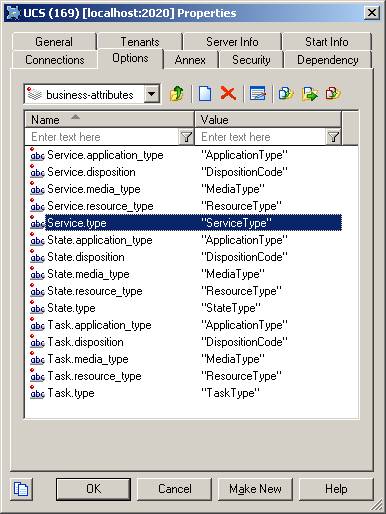
Task: Open Help with the Help button
Action: (x=336, y=489)
